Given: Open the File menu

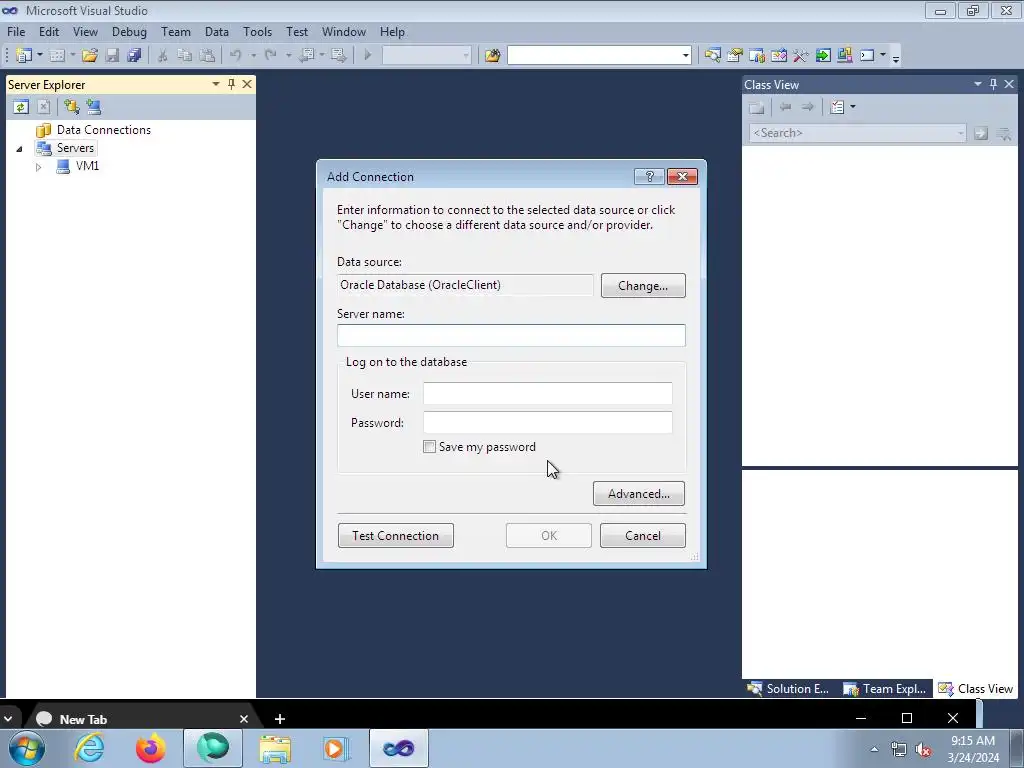Looking at the screenshot, I should click(x=16, y=31).
